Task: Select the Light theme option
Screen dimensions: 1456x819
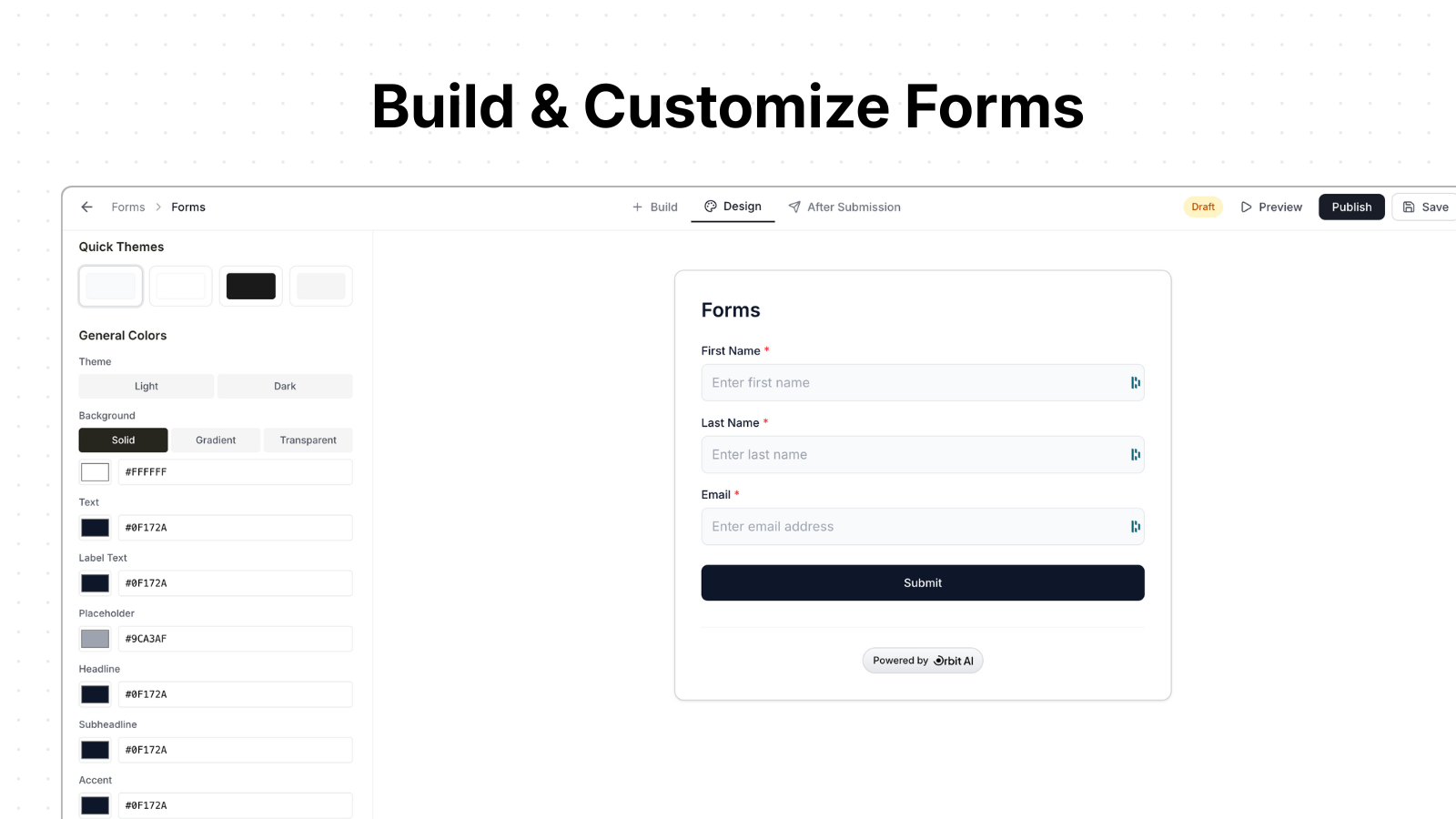Action: 146,386
